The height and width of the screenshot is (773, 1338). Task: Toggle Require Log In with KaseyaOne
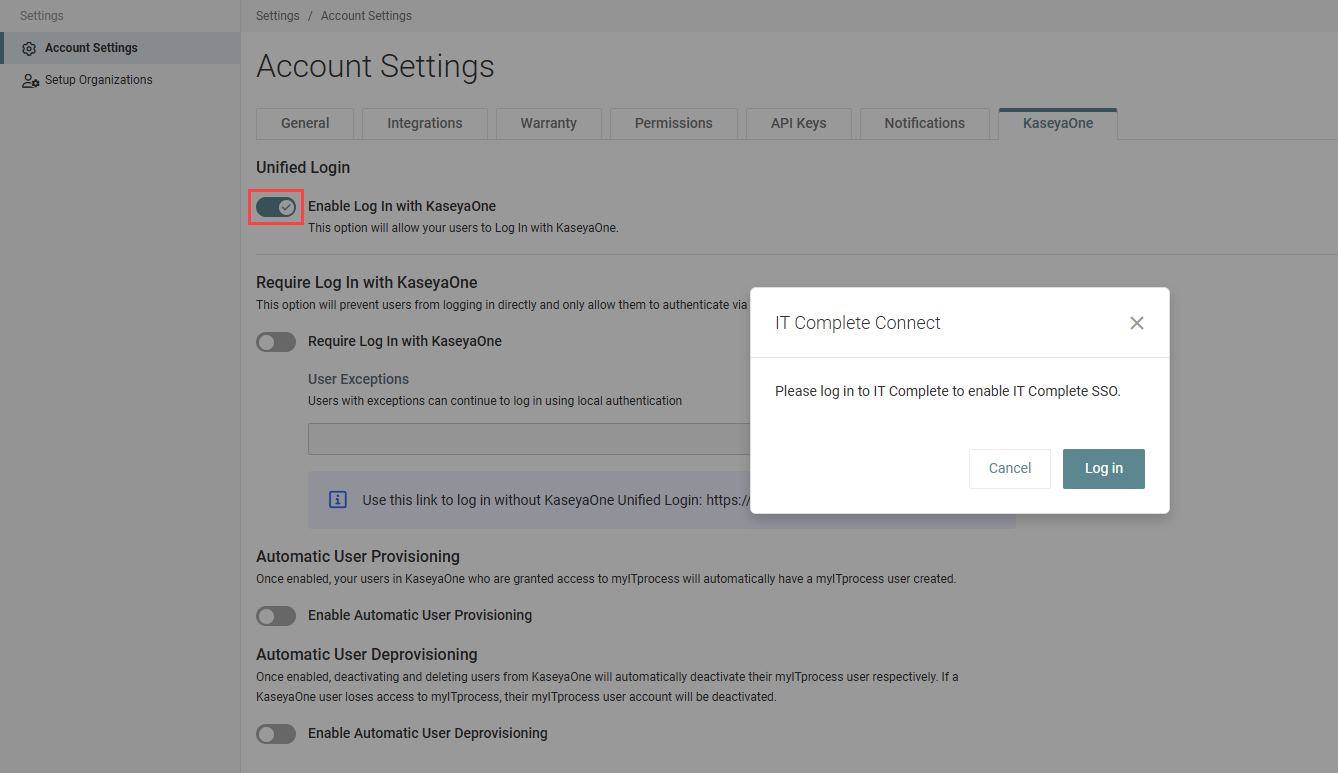tap(276, 342)
